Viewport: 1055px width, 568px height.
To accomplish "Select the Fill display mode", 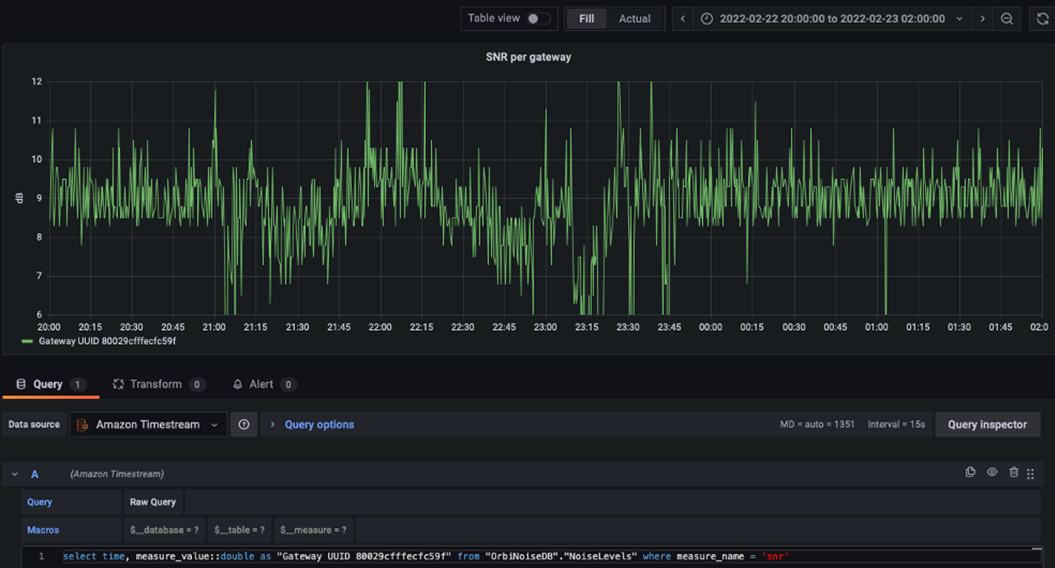I will point(586,19).
